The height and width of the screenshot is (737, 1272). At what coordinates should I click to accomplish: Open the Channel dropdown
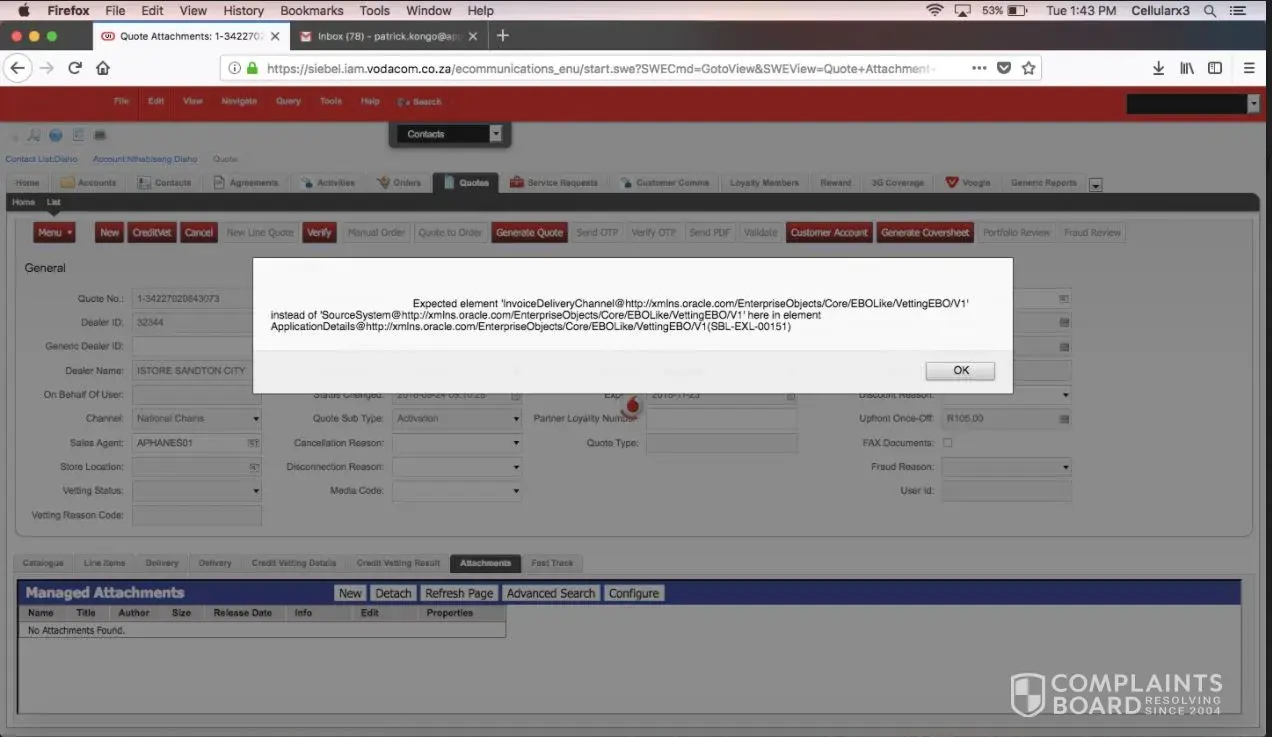[x=256, y=419]
